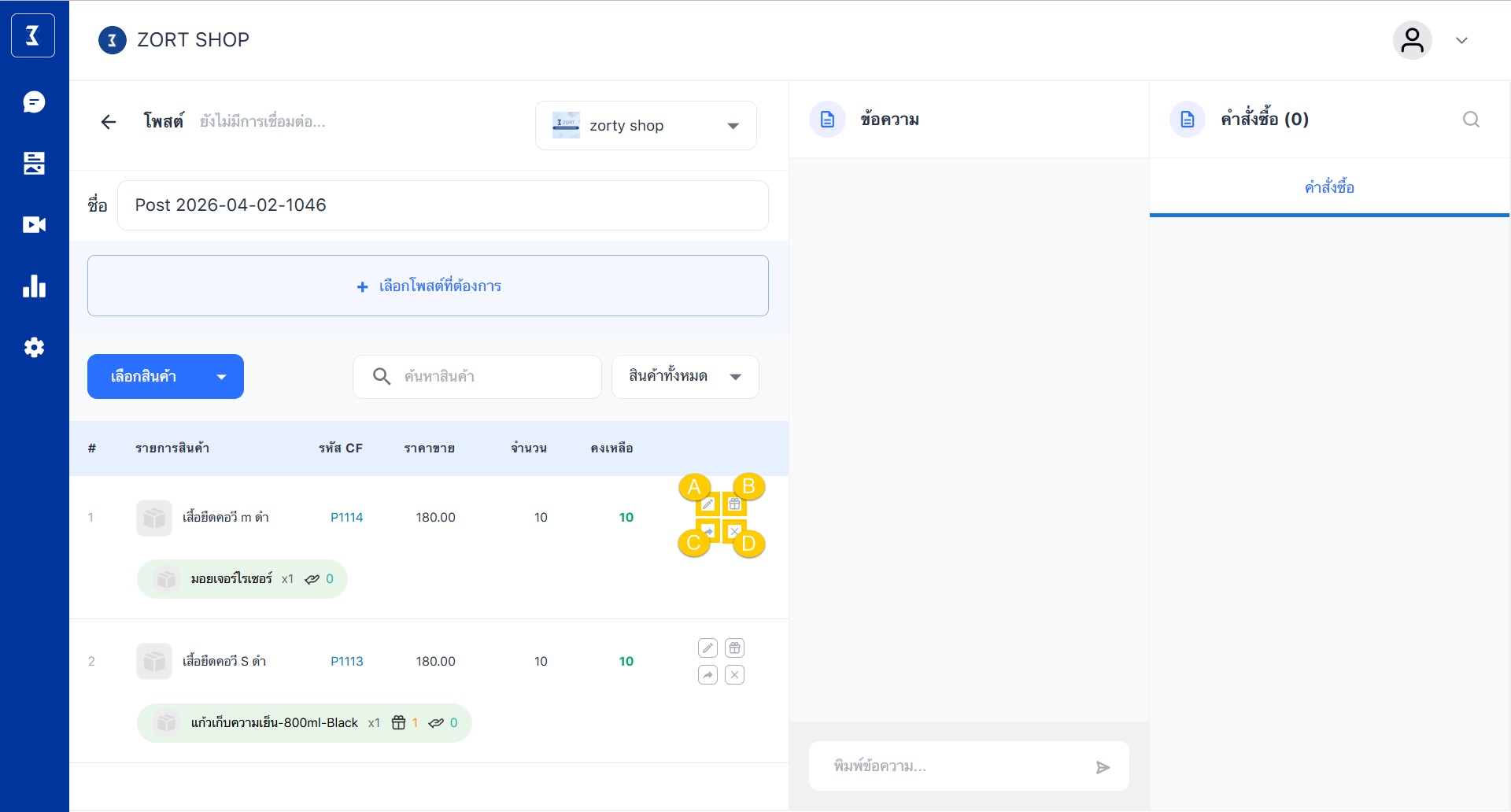Send message with the paper plane icon
This screenshot has width=1511, height=812.
(1103, 767)
